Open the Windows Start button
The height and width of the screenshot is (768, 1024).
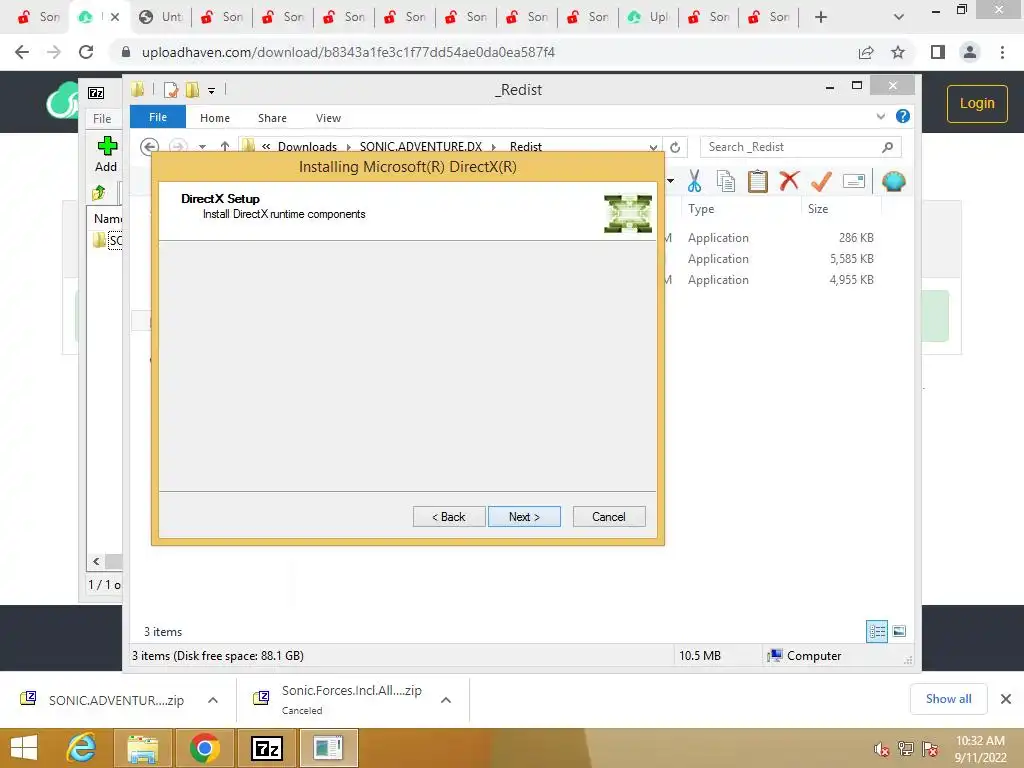(24, 748)
